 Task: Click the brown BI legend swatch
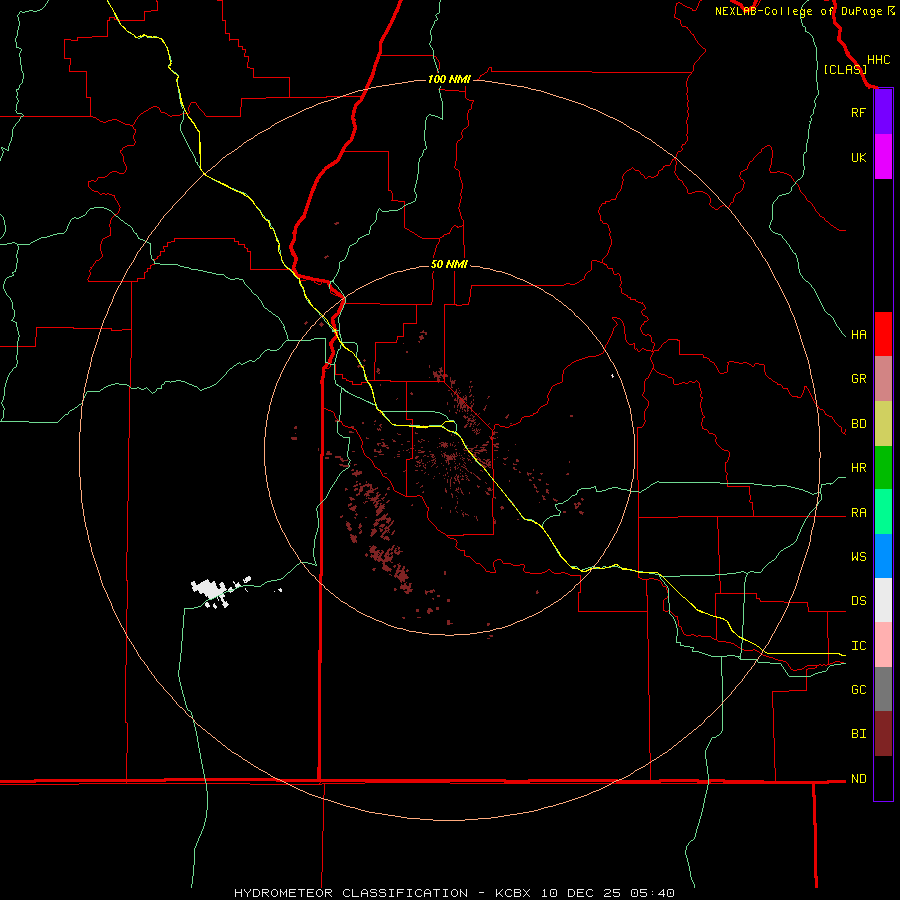(883, 734)
